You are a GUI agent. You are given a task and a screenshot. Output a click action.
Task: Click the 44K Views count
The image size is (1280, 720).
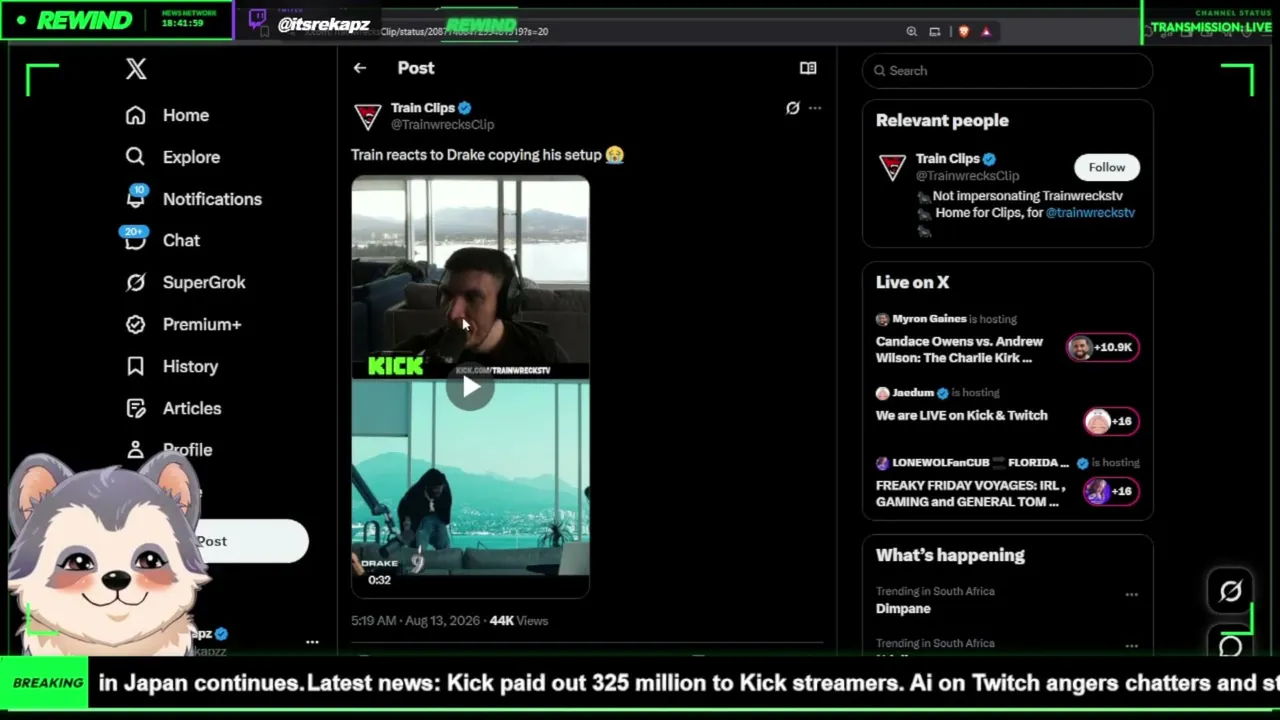(x=519, y=620)
